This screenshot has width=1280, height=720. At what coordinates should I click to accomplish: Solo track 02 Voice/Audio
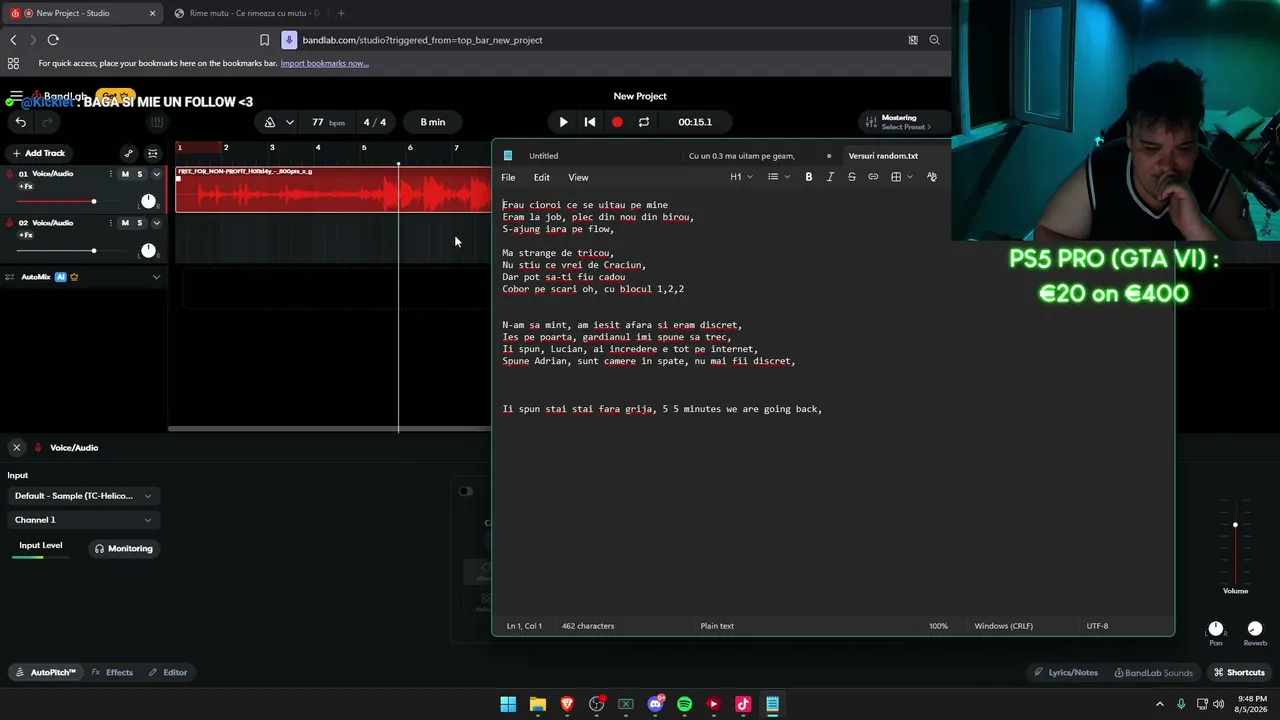click(140, 223)
